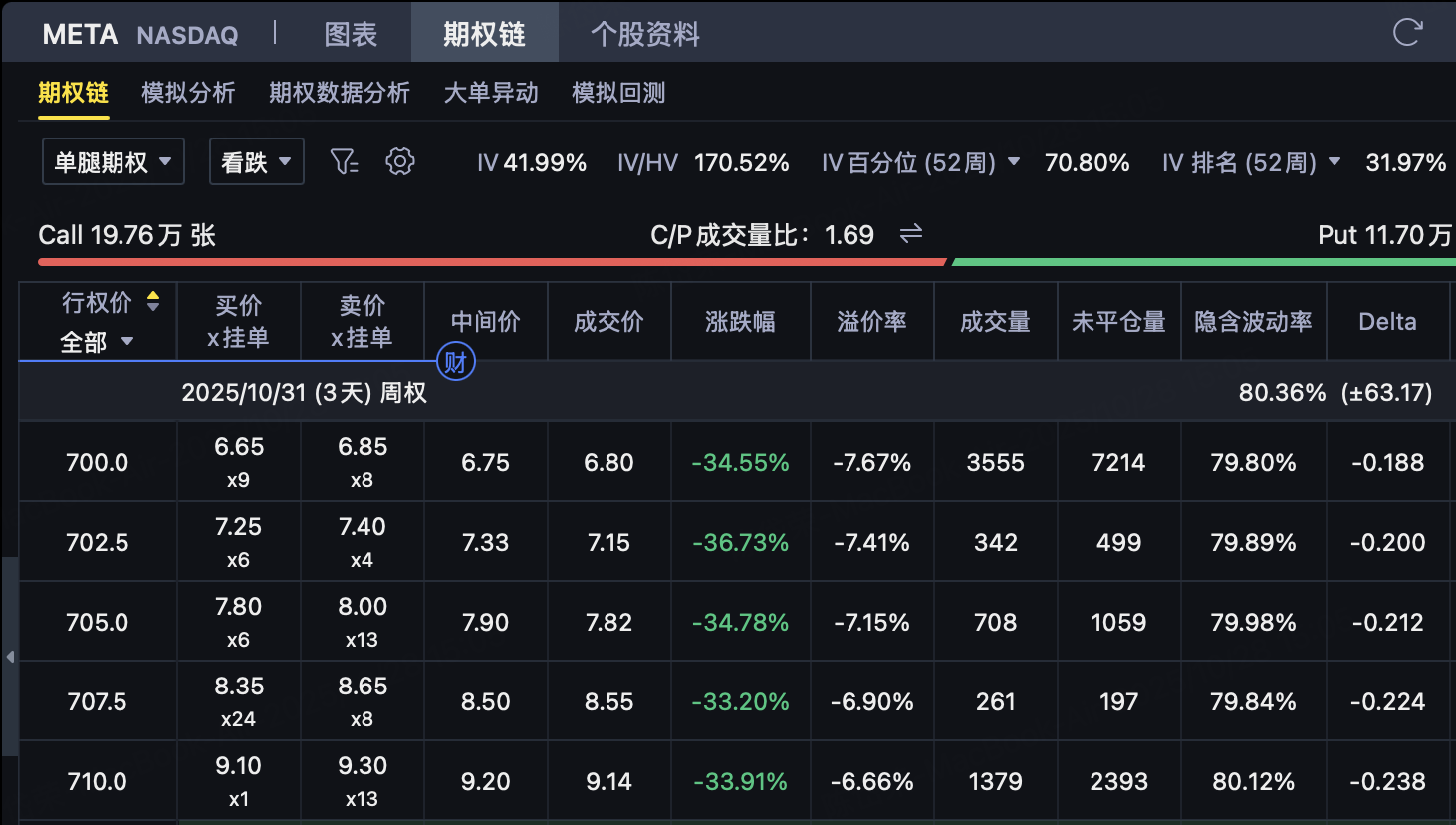Open the 个股资料 tab
1456x825 pixels.
point(644,34)
